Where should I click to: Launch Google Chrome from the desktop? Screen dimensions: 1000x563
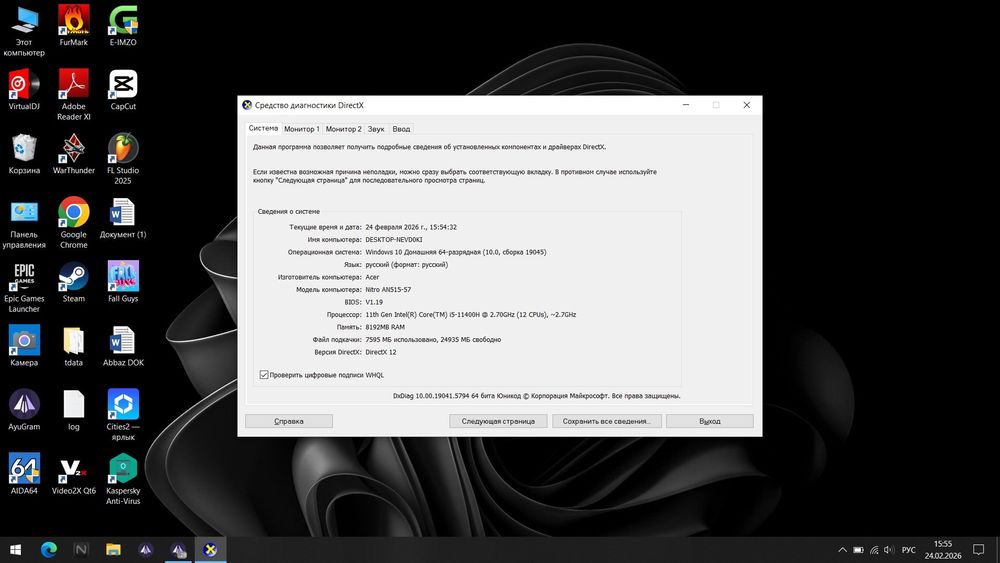point(73,224)
